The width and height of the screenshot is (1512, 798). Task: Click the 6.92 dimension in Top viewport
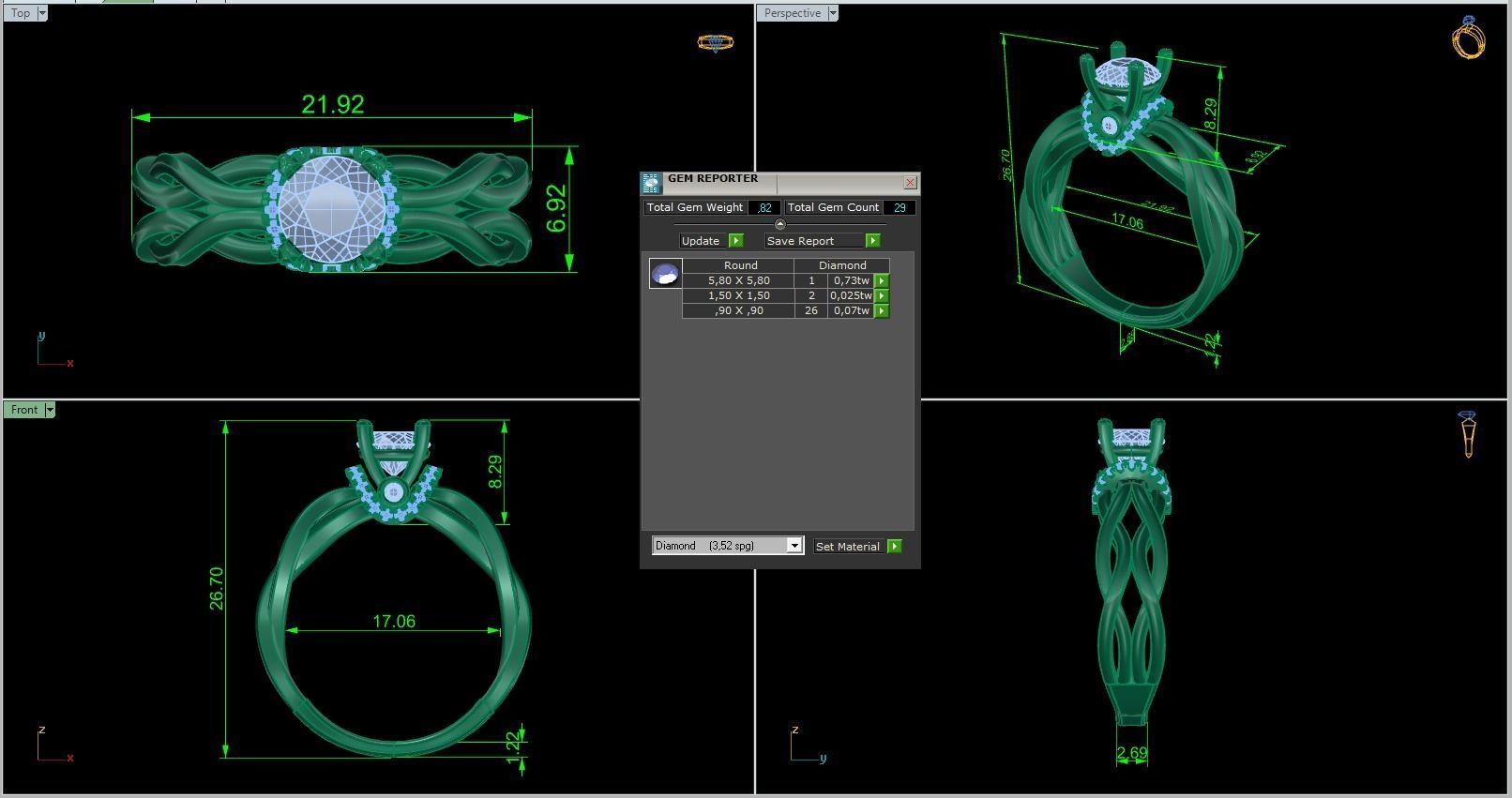coord(556,208)
